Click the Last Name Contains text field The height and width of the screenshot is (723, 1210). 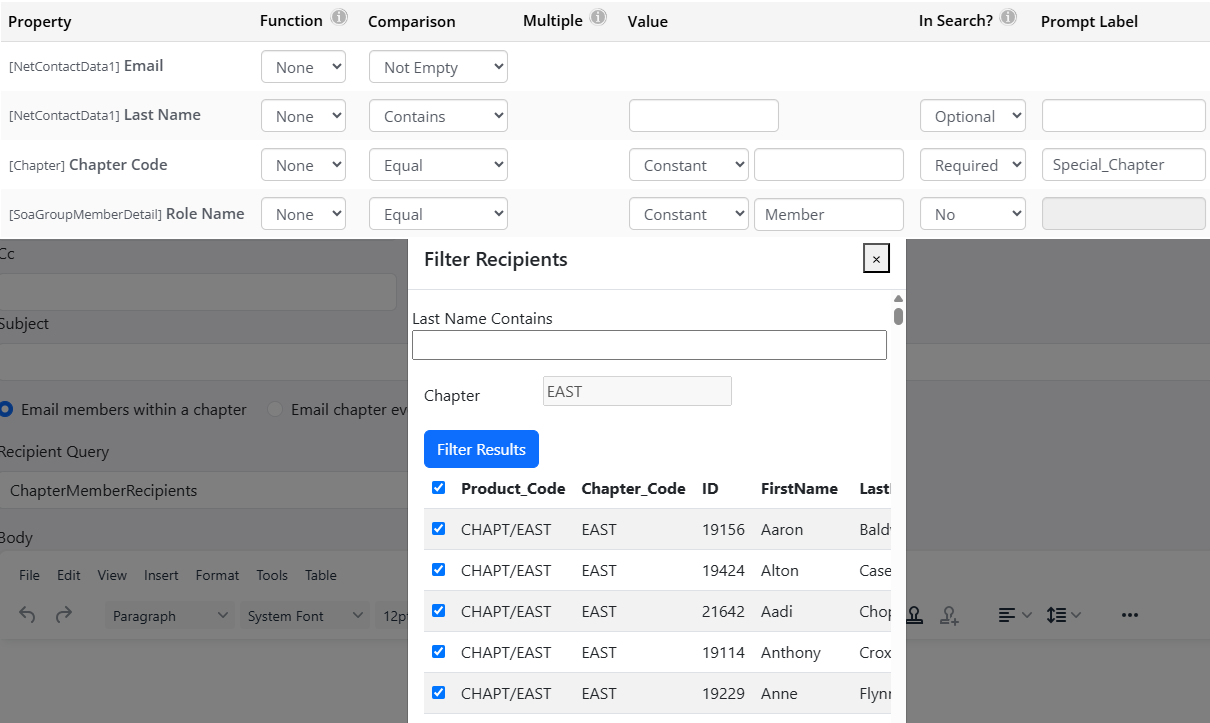(x=649, y=345)
